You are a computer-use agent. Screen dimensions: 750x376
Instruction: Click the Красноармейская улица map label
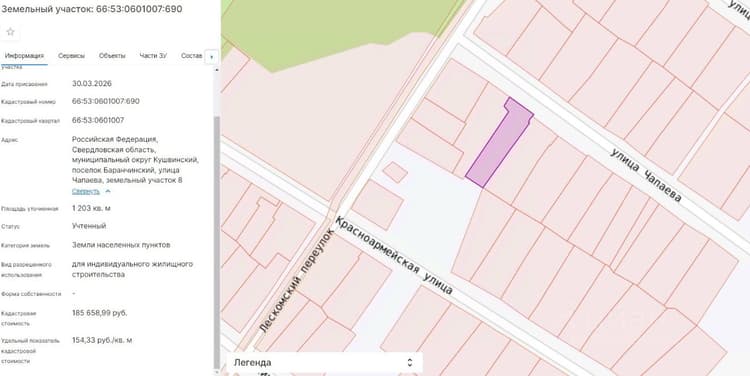tap(393, 255)
